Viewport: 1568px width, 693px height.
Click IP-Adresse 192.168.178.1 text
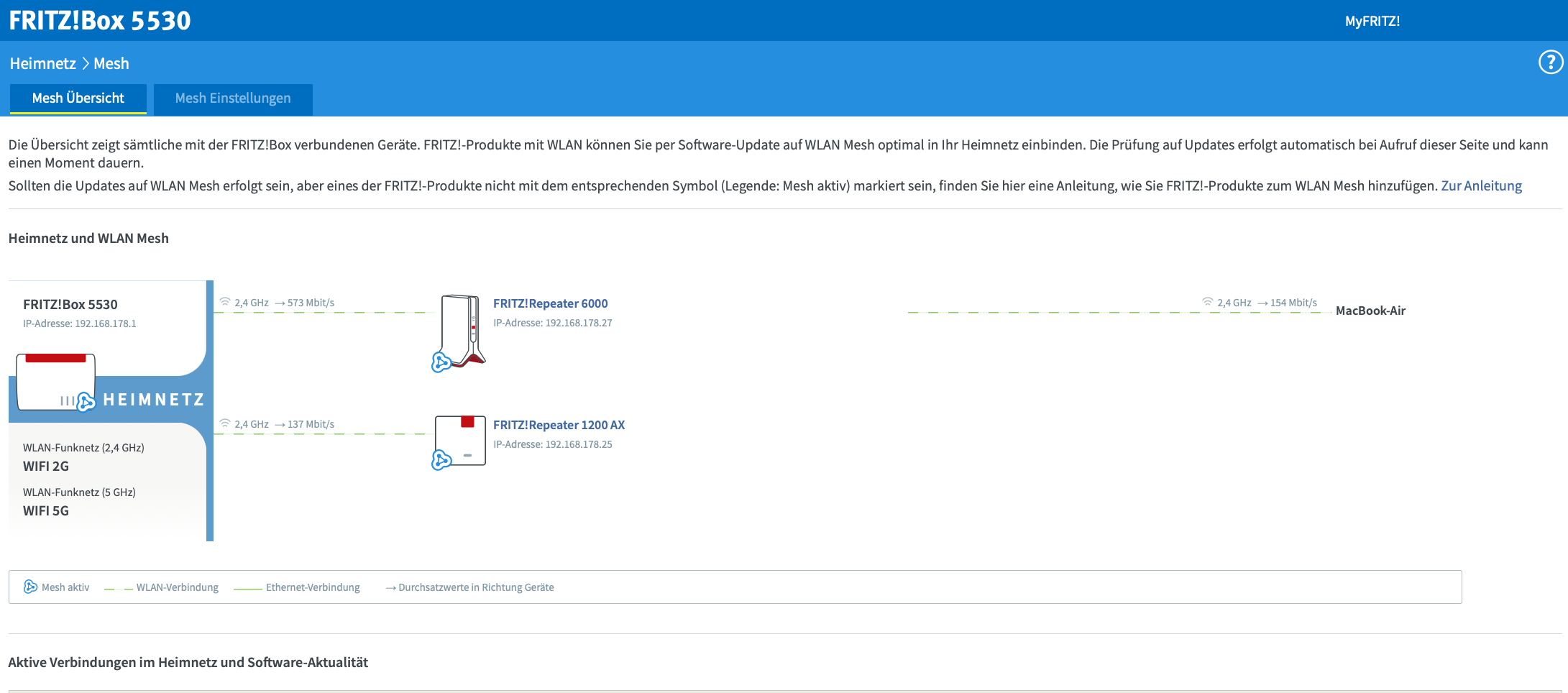click(80, 323)
